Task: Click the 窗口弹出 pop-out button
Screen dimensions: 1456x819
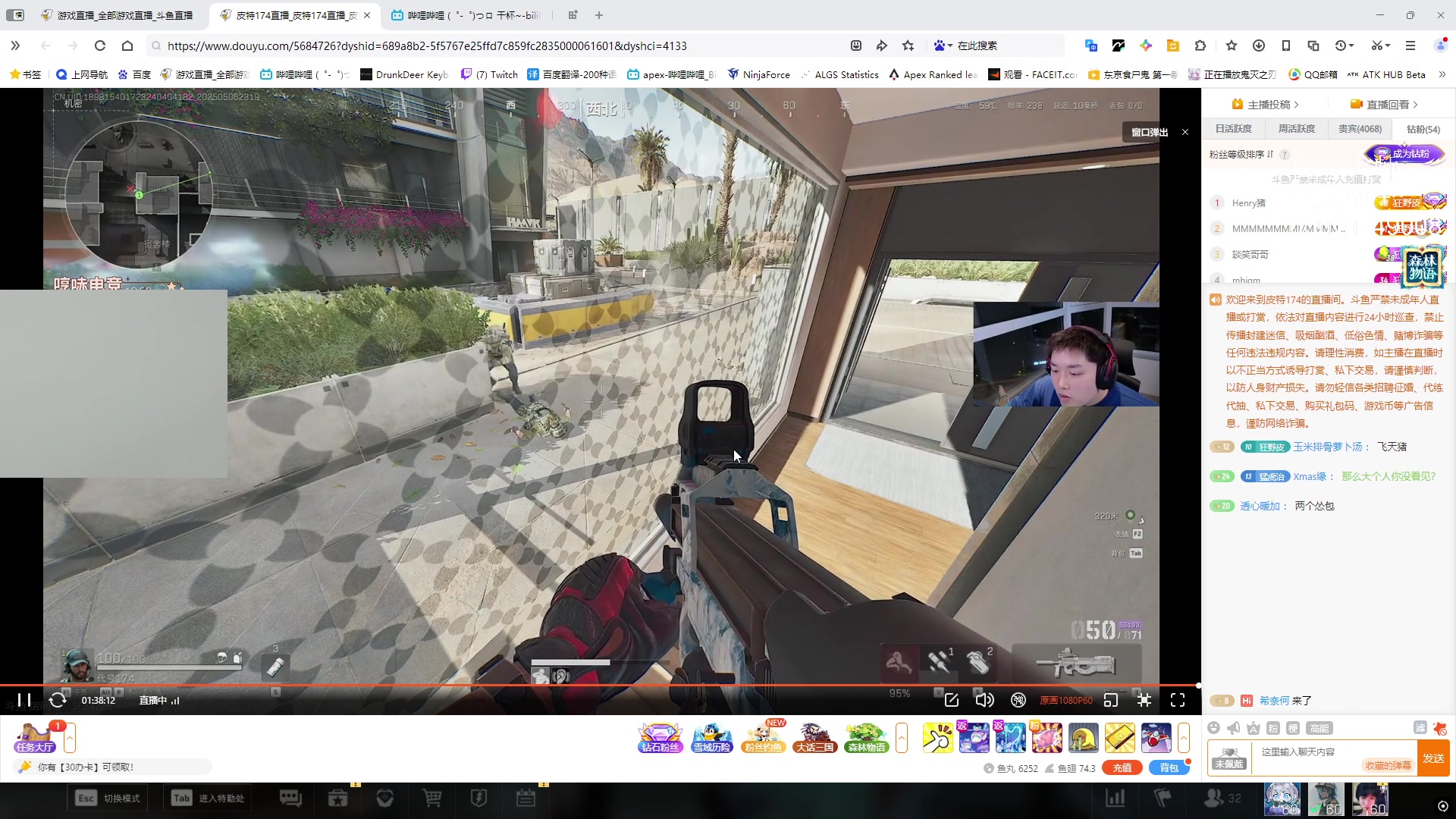Action: click(x=1150, y=132)
